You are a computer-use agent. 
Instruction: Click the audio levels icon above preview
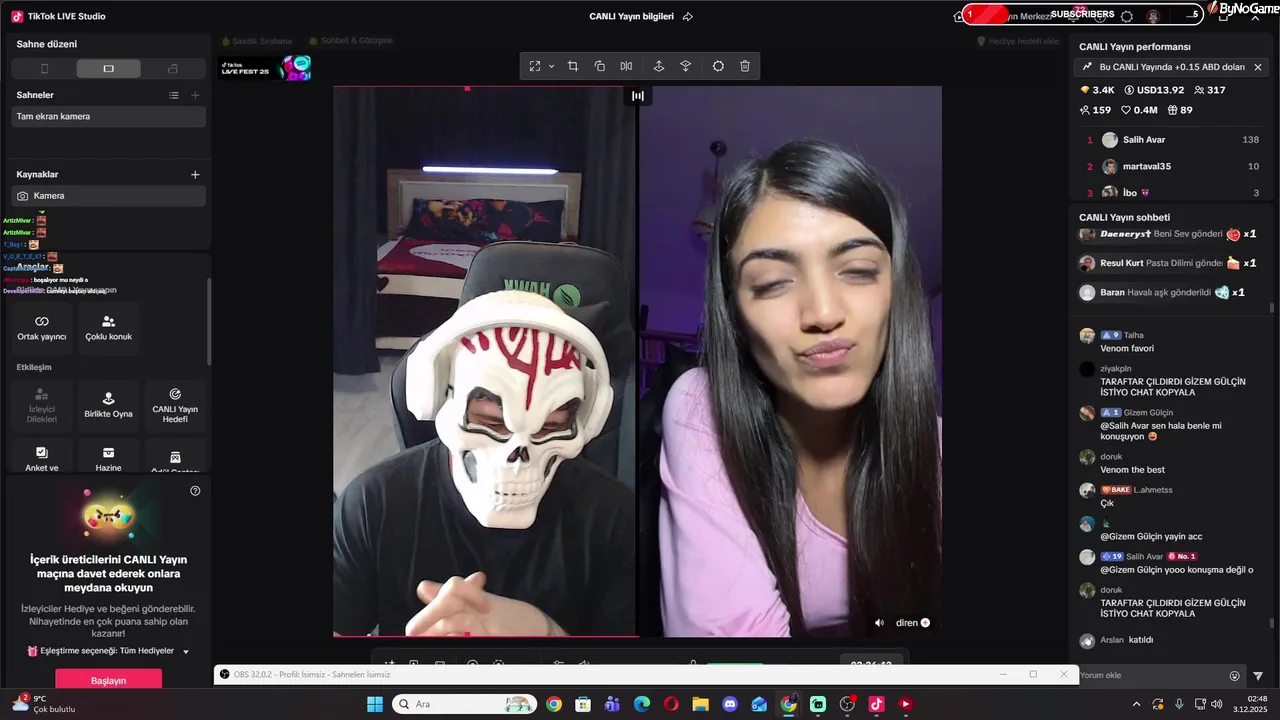coord(638,96)
